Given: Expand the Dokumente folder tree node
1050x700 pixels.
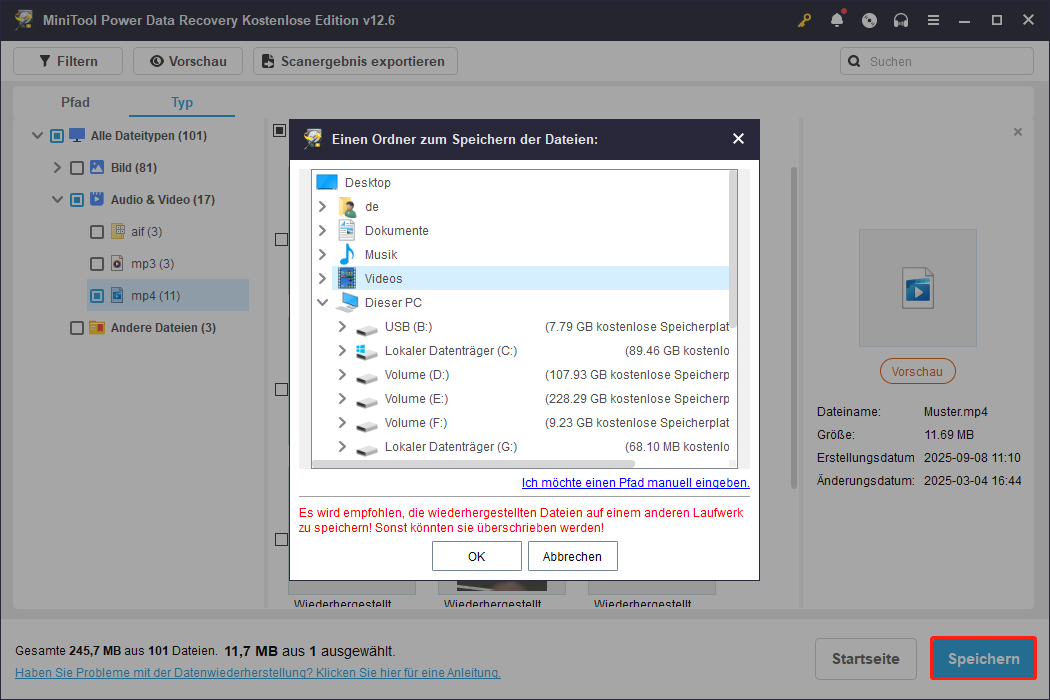Looking at the screenshot, I should (x=322, y=231).
